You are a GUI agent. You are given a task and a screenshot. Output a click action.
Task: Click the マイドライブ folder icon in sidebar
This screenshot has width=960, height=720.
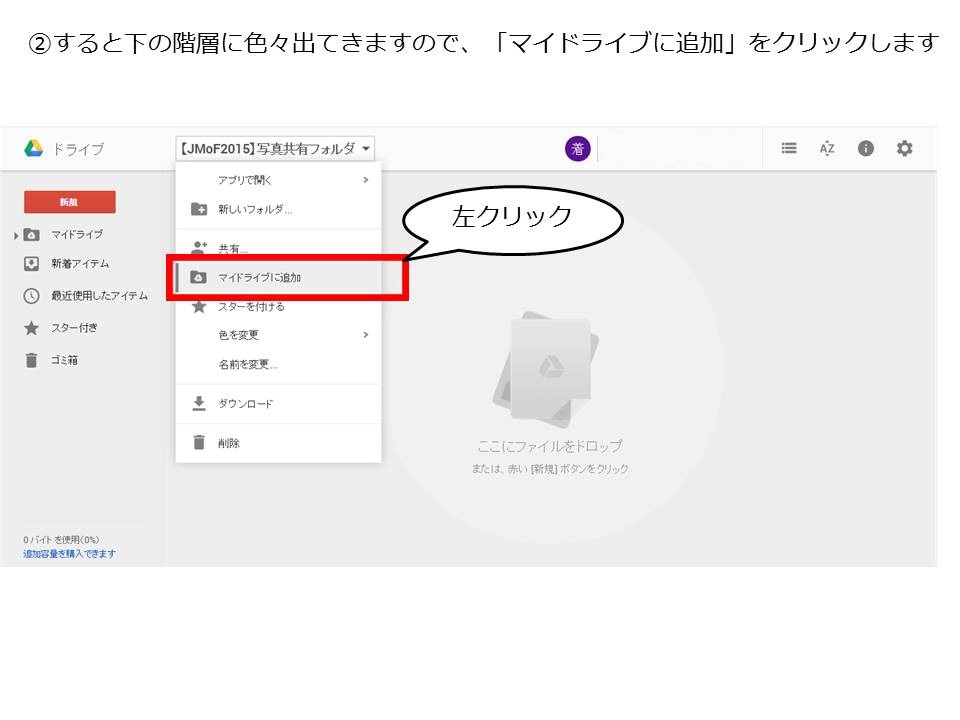tap(31, 234)
